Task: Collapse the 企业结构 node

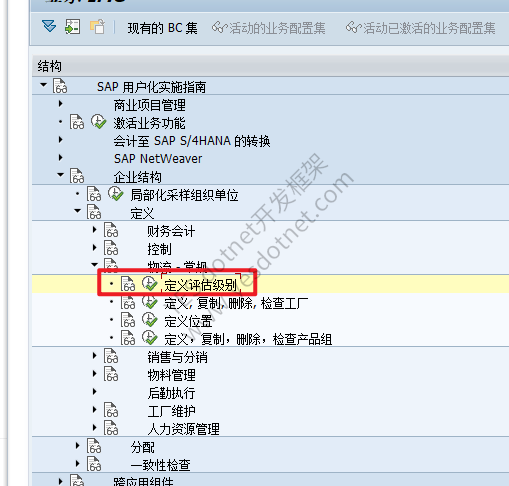Action: (x=60, y=174)
